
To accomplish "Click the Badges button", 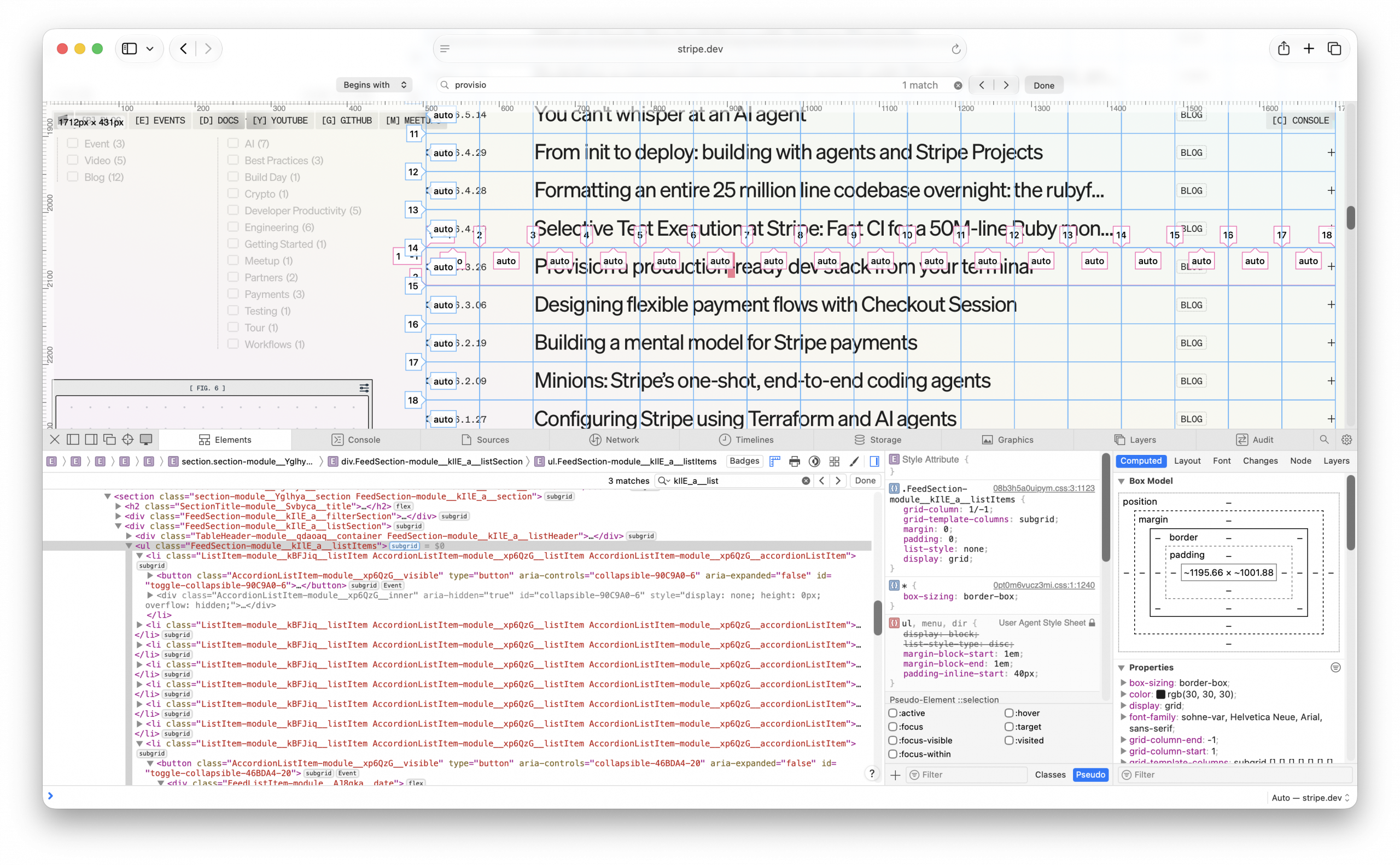I will (744, 461).
